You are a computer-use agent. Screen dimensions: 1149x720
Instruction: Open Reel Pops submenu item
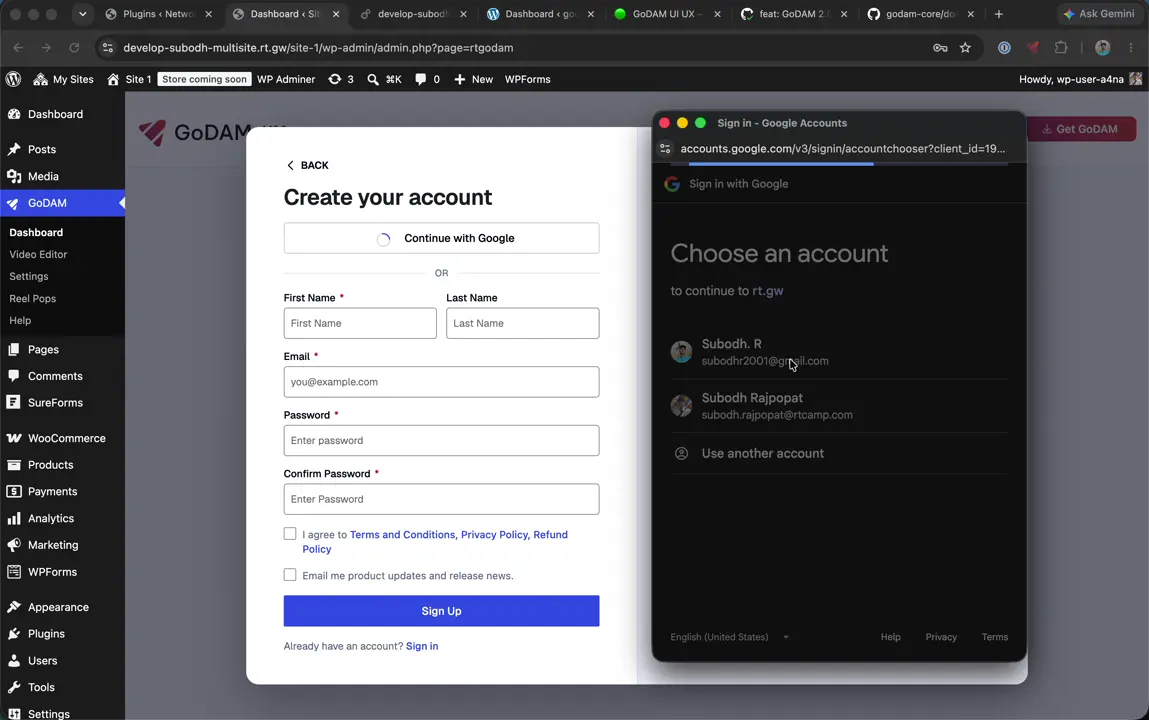(x=32, y=299)
